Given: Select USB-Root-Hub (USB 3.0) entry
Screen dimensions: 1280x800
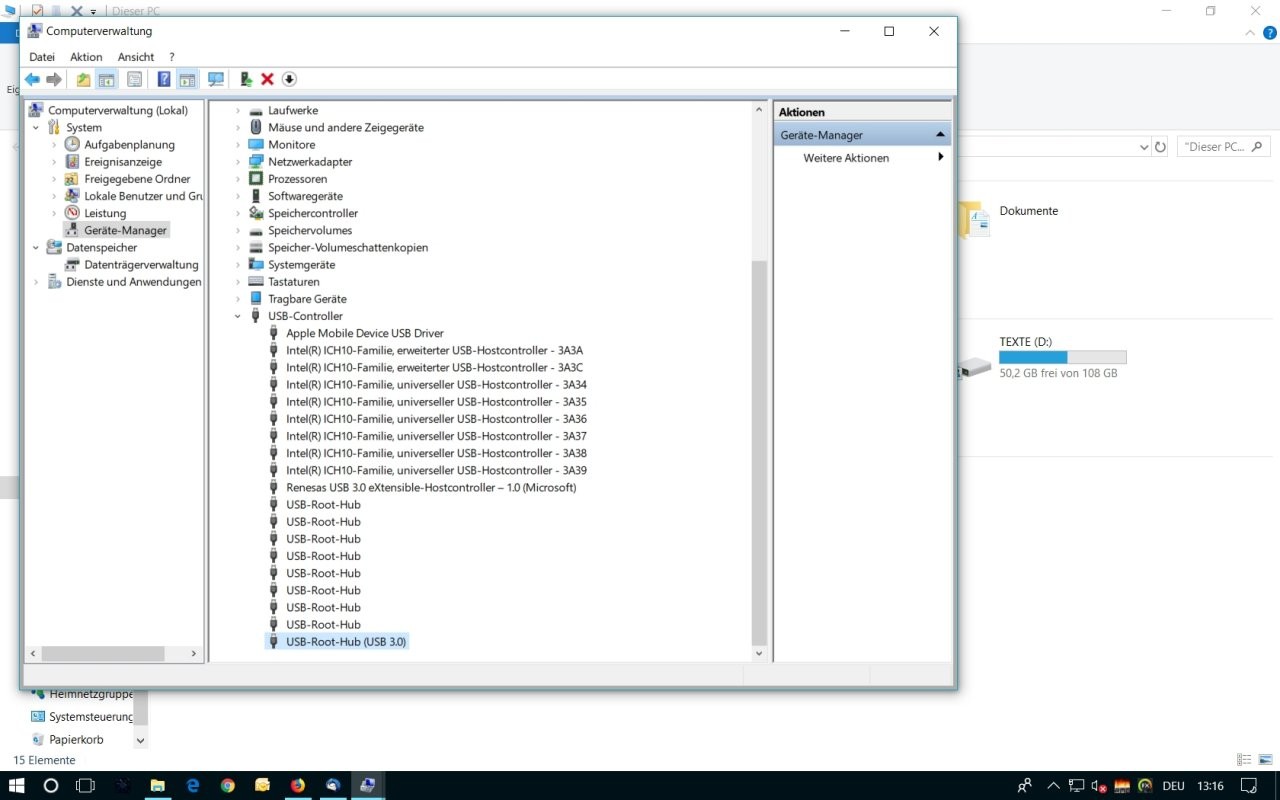Looking at the screenshot, I should coord(346,641).
